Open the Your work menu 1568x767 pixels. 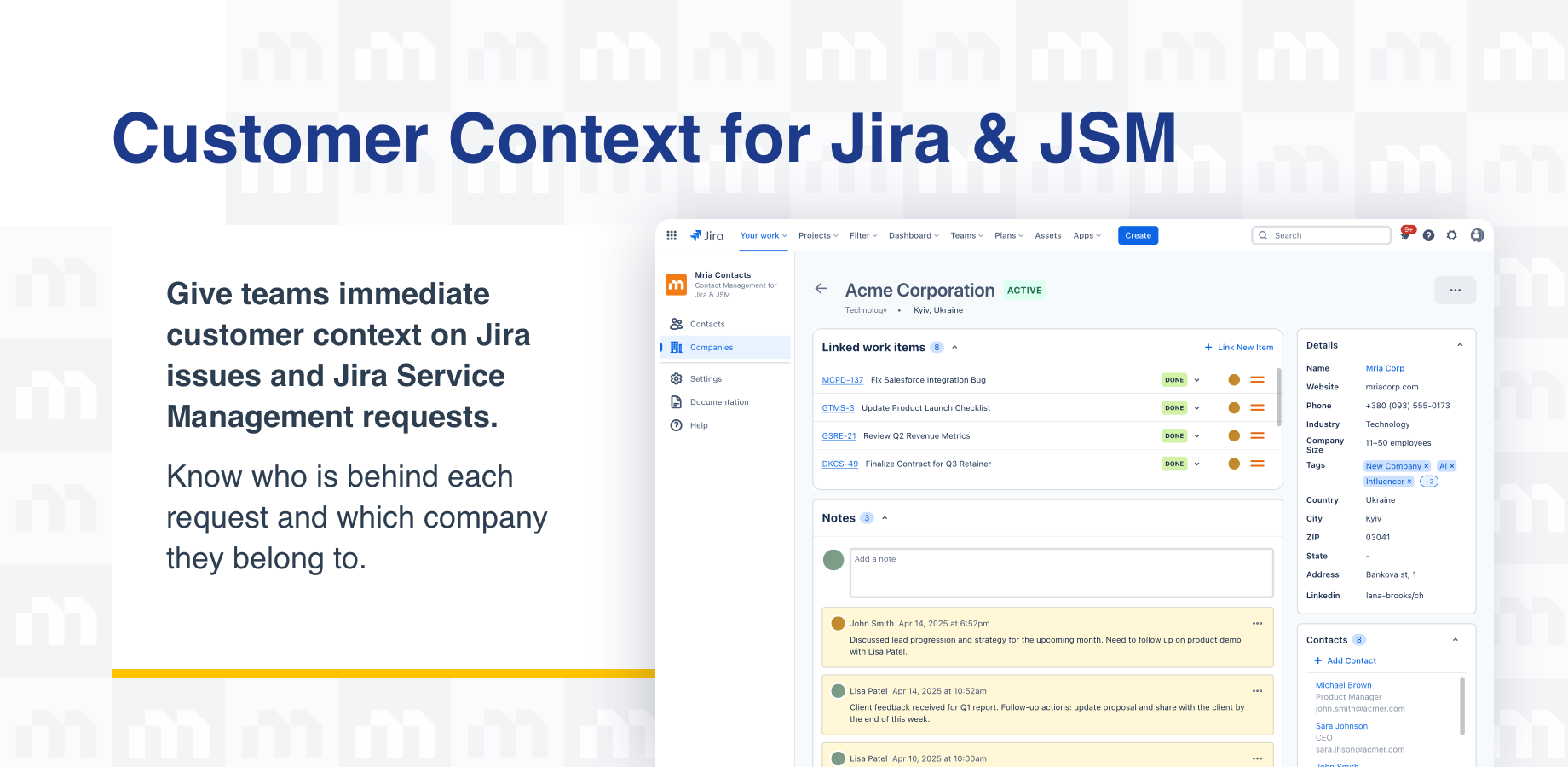tap(762, 235)
